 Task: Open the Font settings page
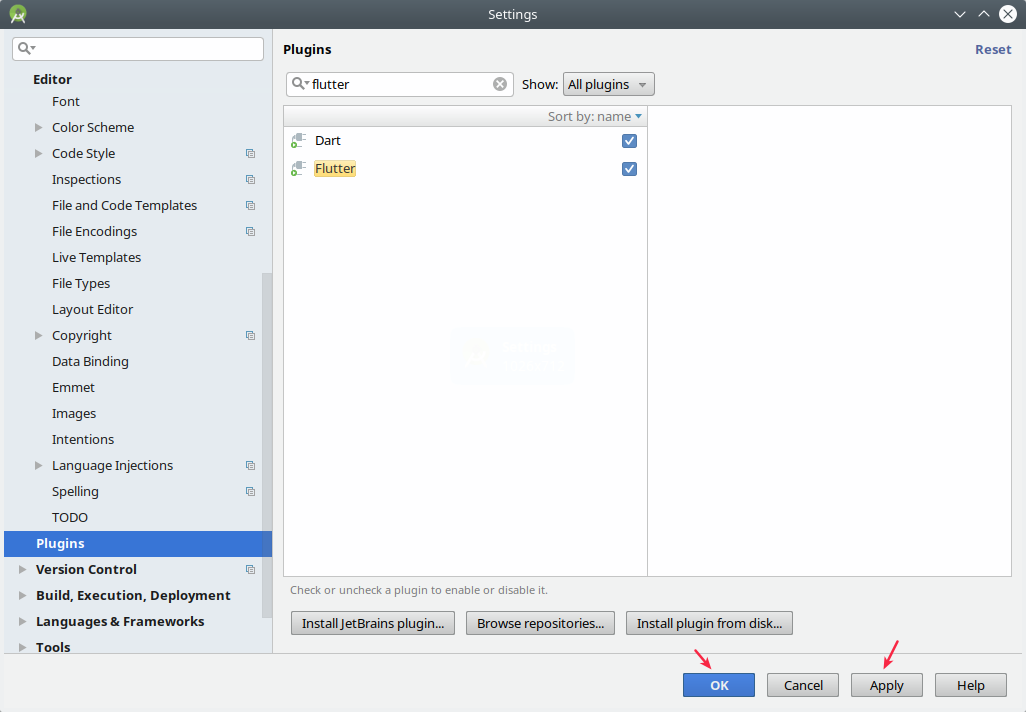[65, 101]
